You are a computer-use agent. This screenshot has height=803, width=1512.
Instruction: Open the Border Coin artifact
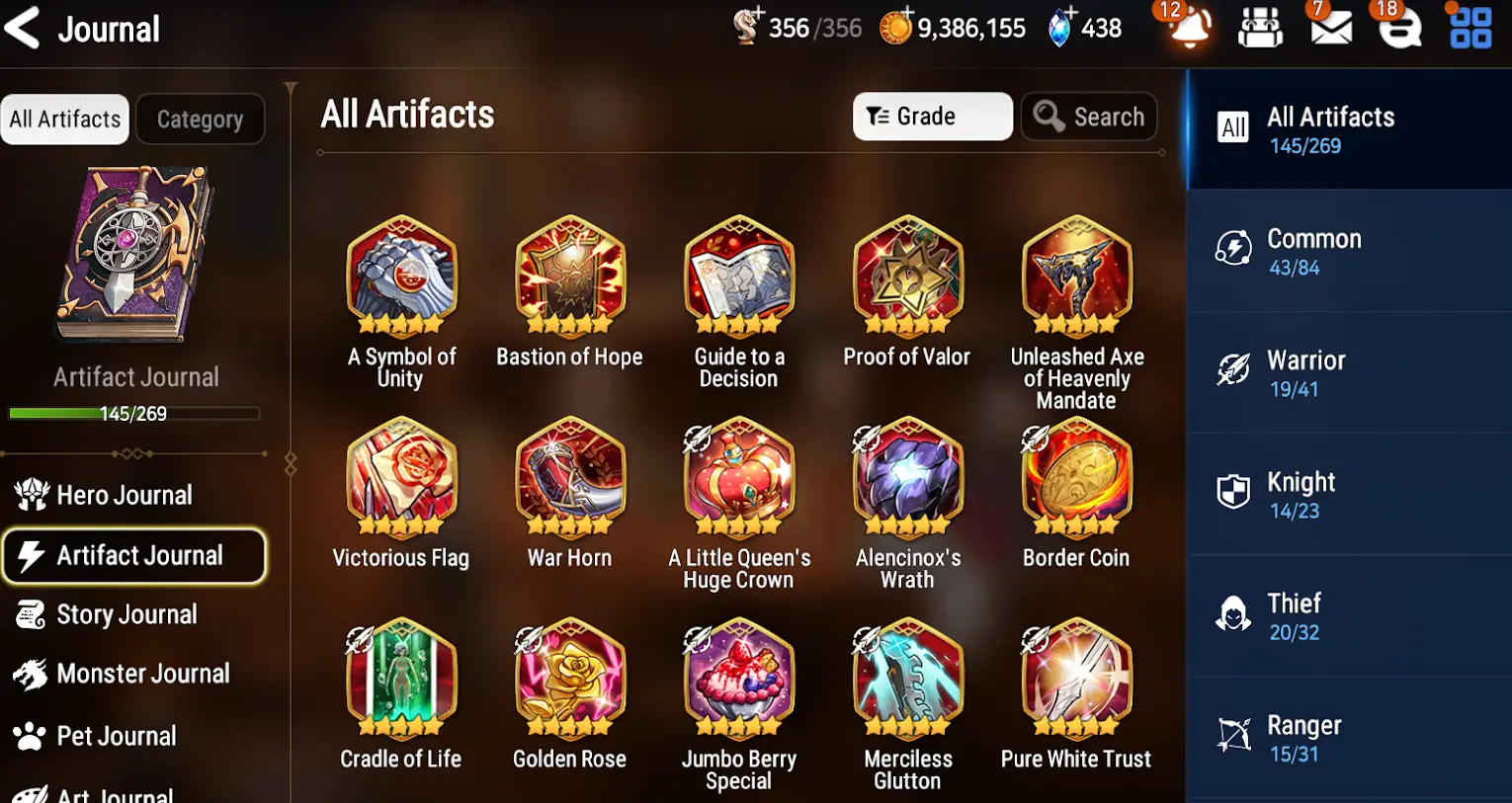[x=1076, y=494]
